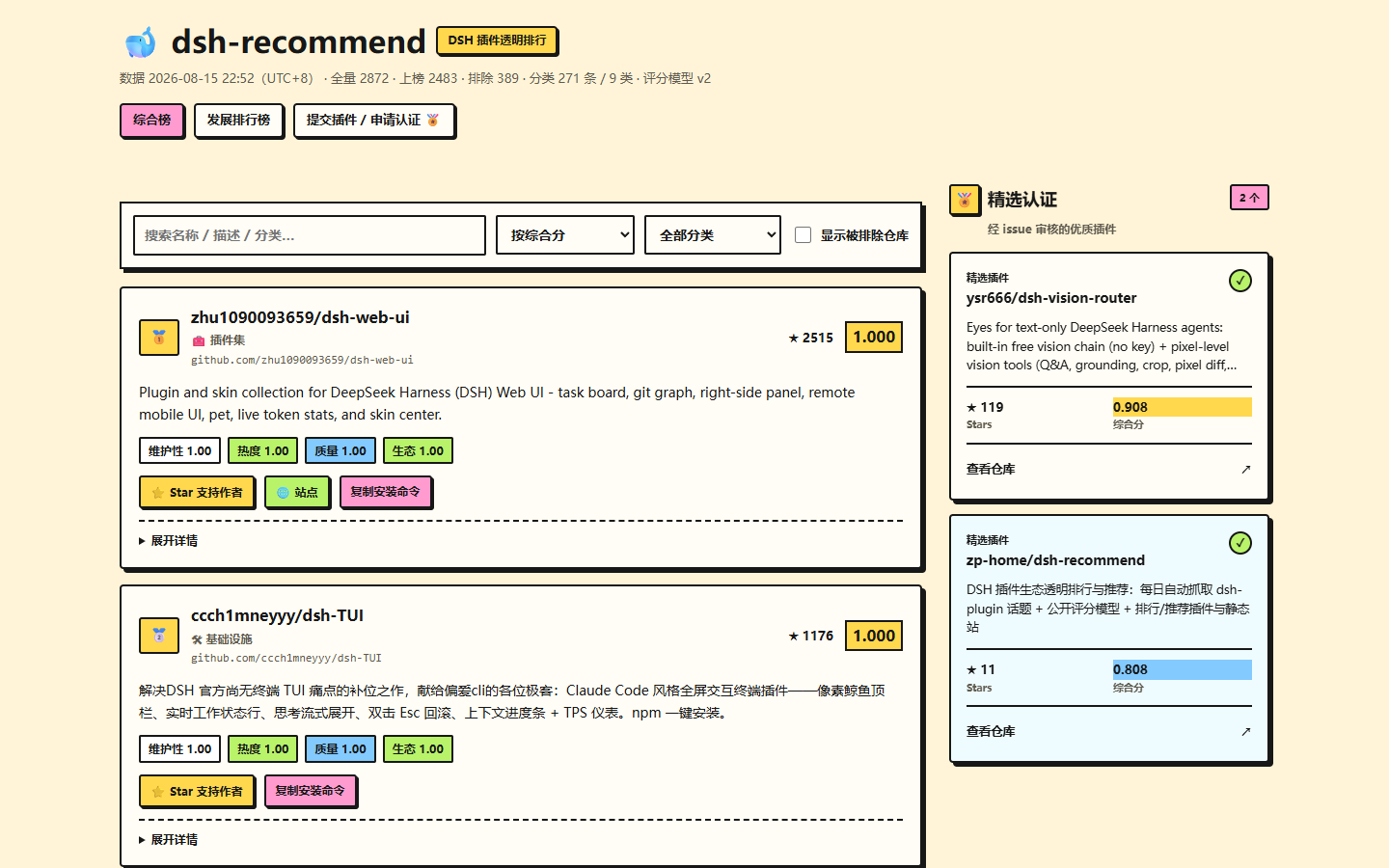
Task: Click the 插件集 category icon on dsh-web-ui
Action: pos(199,340)
